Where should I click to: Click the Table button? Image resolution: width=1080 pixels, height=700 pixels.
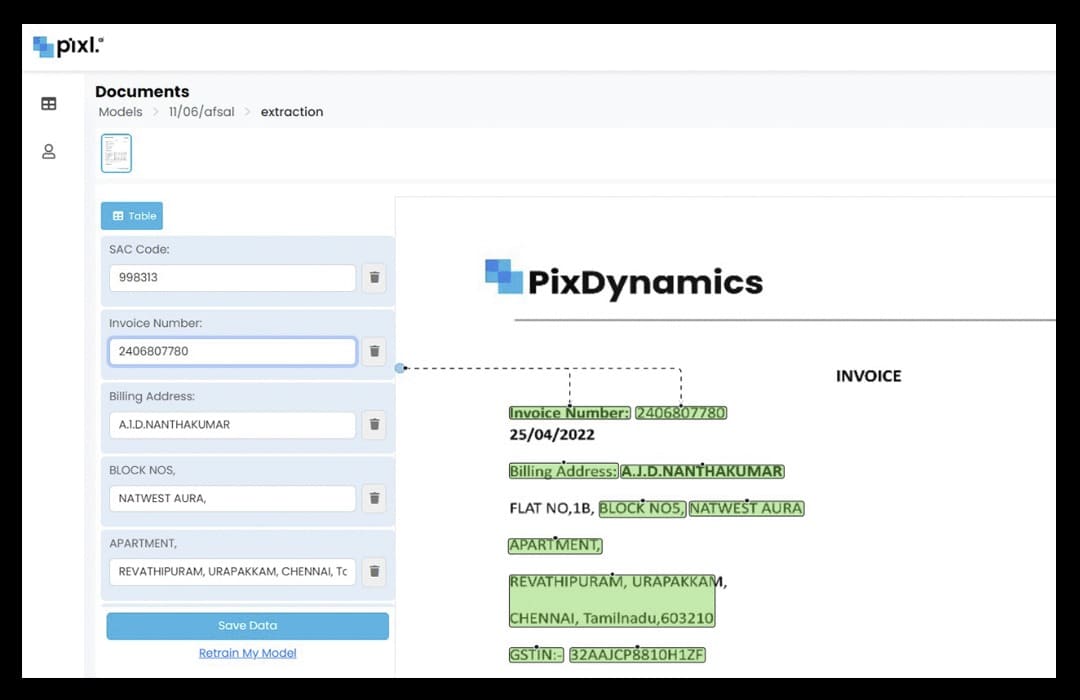[x=132, y=216]
